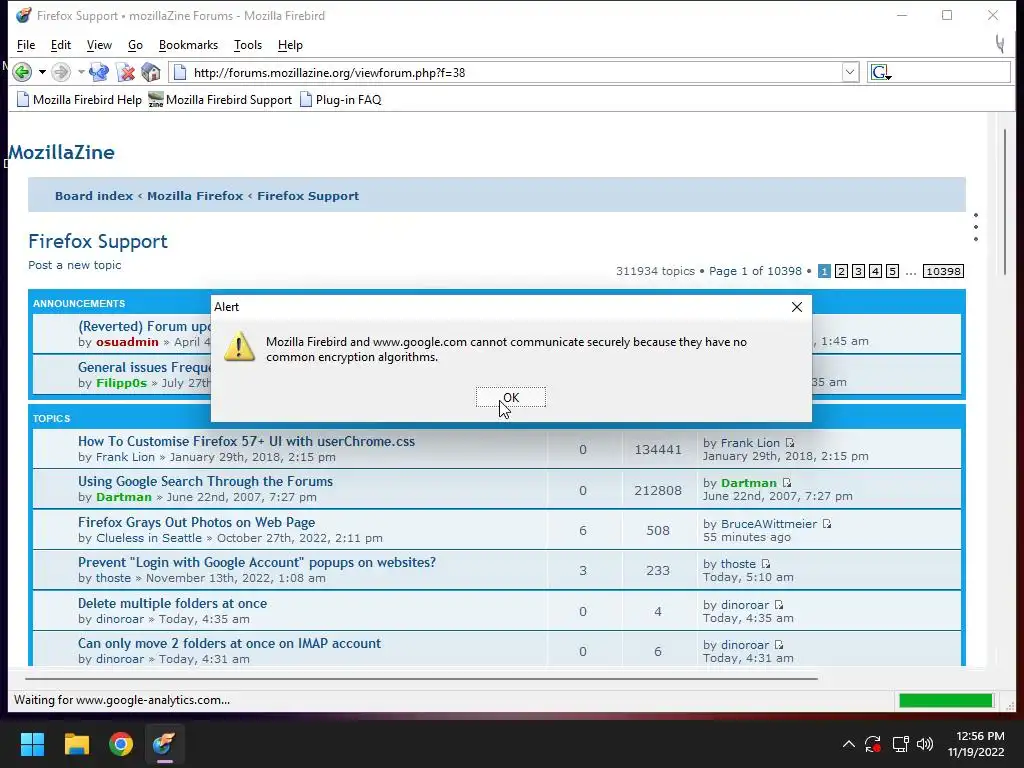The image size is (1024, 768).
Task: Open the Edit menu
Action: click(61, 45)
